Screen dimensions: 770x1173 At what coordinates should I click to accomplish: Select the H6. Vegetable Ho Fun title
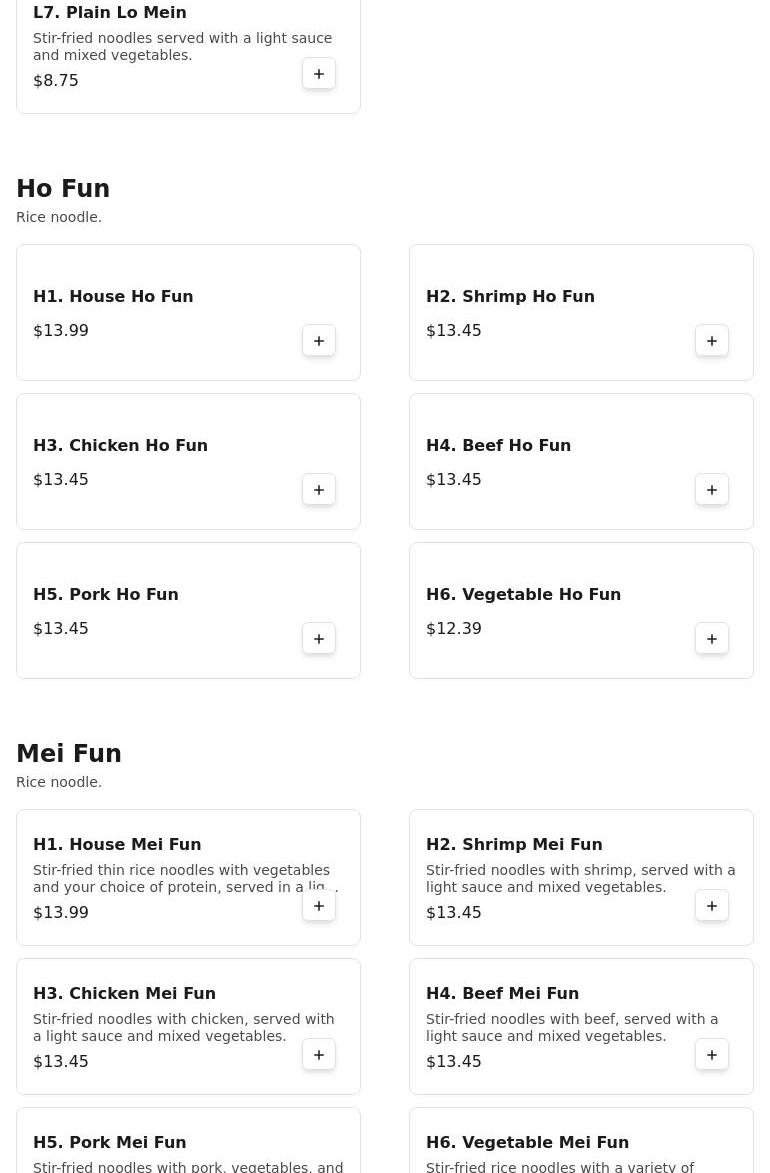click(x=523, y=594)
